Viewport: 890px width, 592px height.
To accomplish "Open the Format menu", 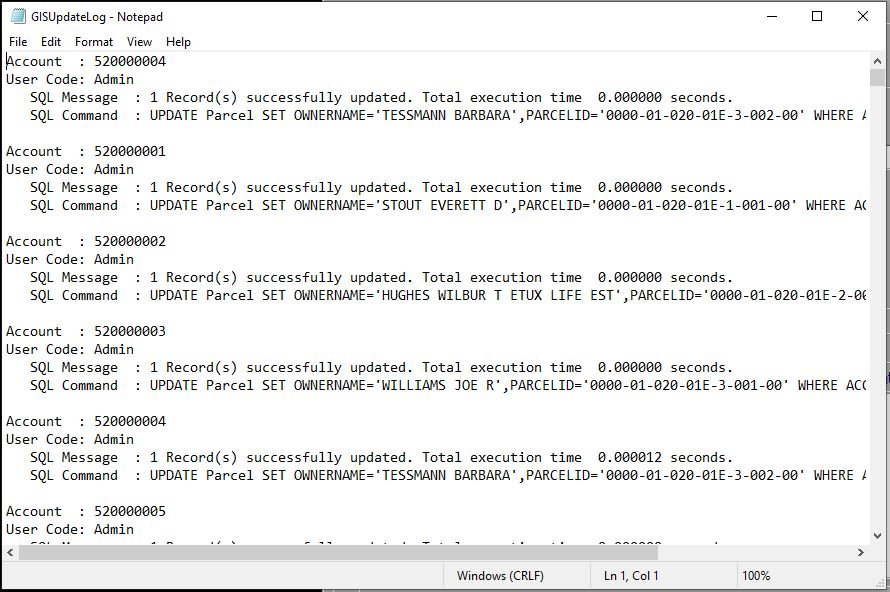I will pos(94,42).
